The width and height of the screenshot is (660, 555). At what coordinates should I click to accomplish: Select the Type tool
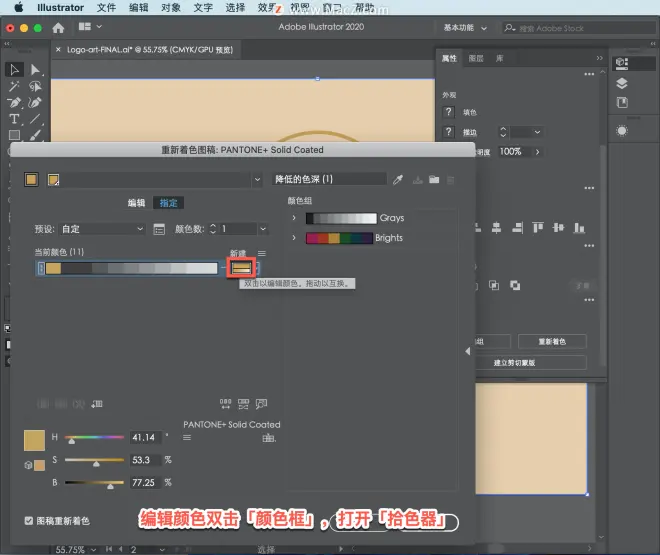tap(14, 119)
